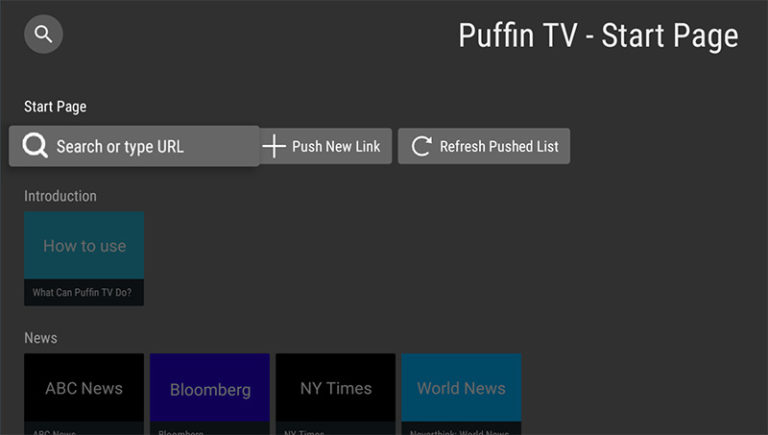The image size is (768, 435).
Task: Click the magnifier in the URL search bar
Action: click(35, 145)
